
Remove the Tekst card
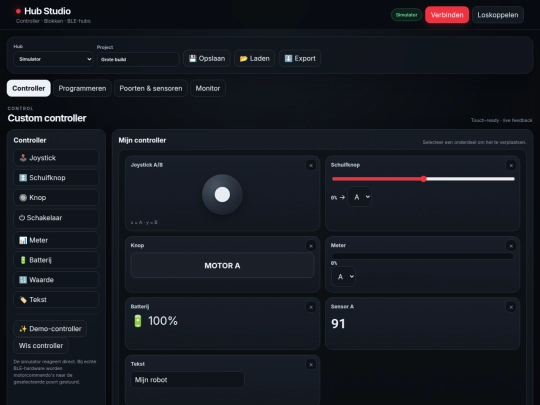point(311,365)
